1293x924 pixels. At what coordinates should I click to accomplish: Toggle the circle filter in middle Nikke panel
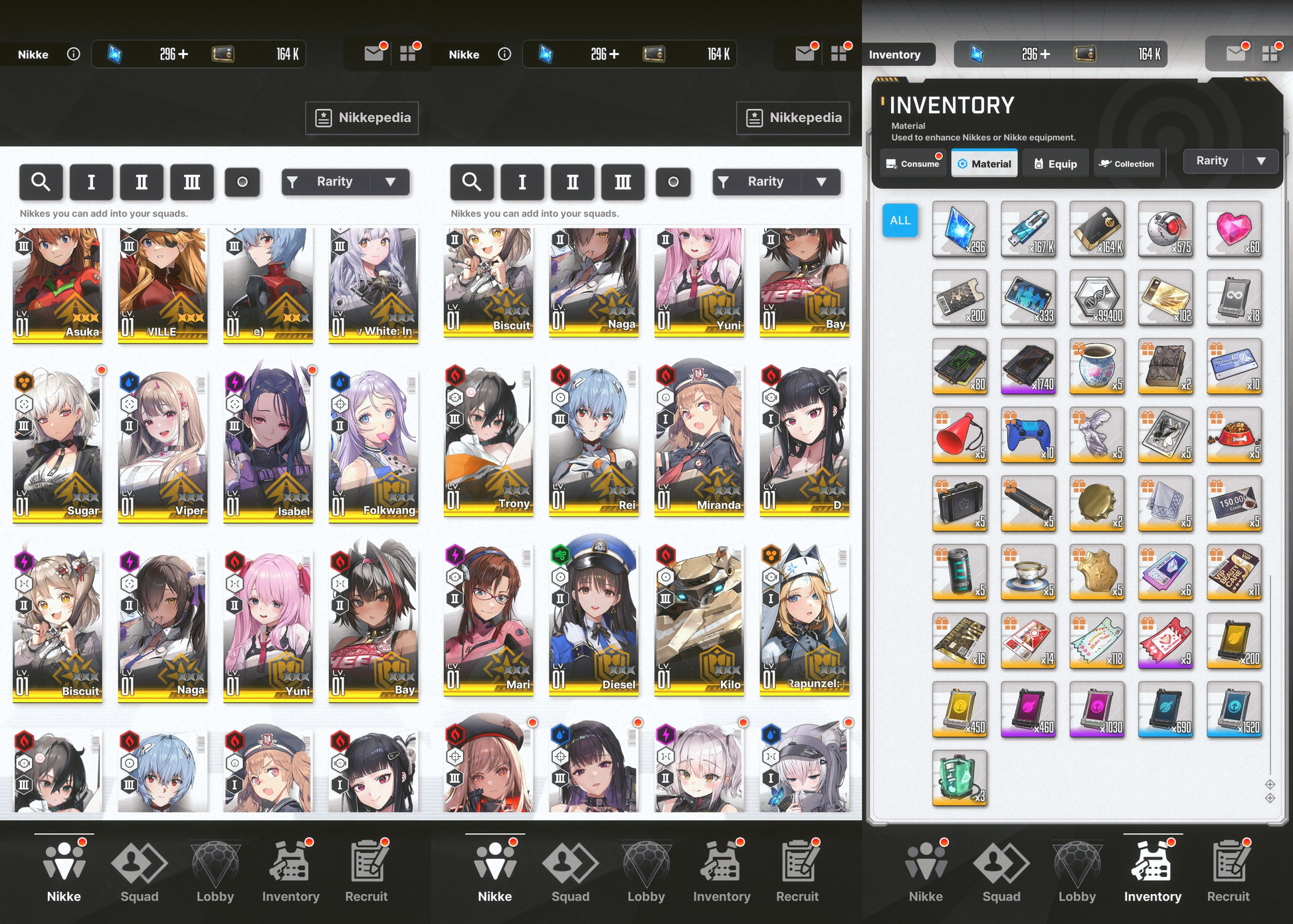[673, 182]
